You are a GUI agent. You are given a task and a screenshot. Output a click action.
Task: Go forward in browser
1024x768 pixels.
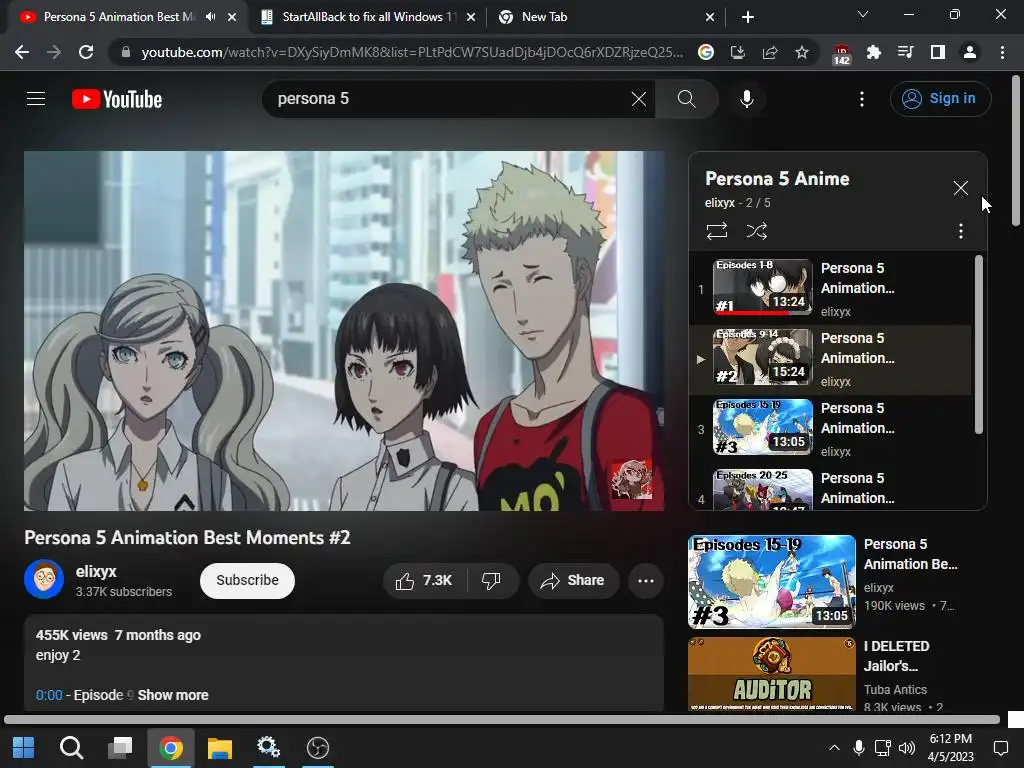coord(54,52)
